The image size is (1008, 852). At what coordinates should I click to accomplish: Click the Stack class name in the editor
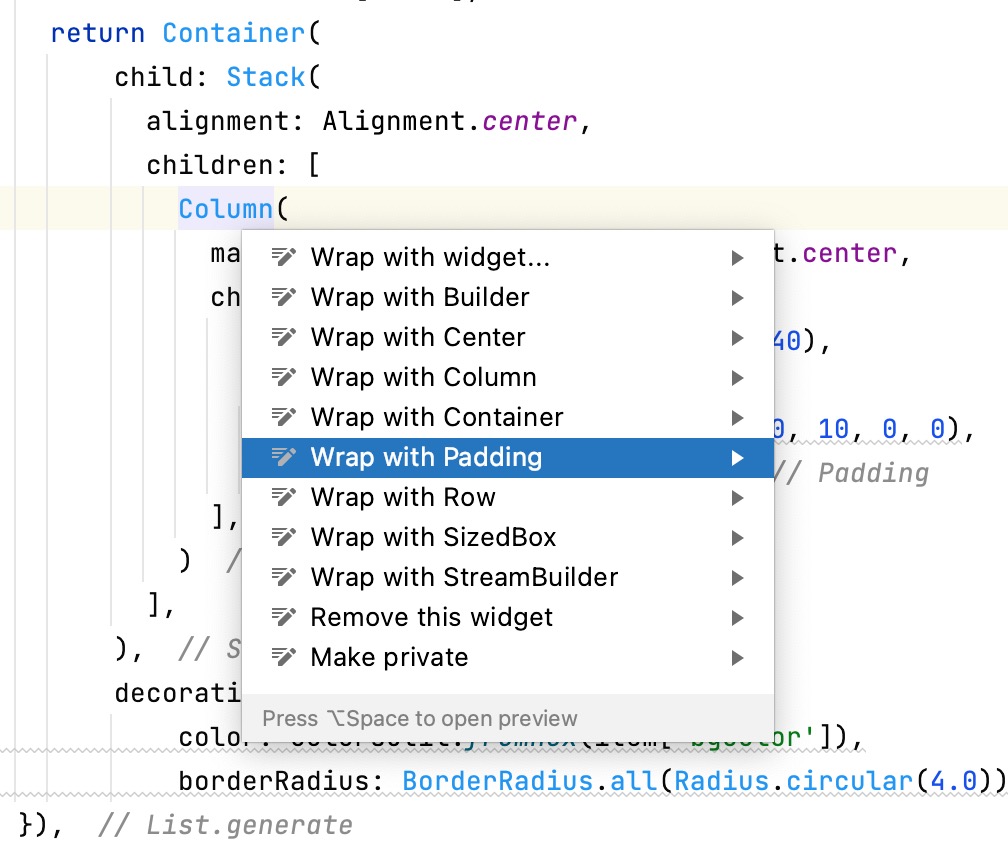[265, 77]
